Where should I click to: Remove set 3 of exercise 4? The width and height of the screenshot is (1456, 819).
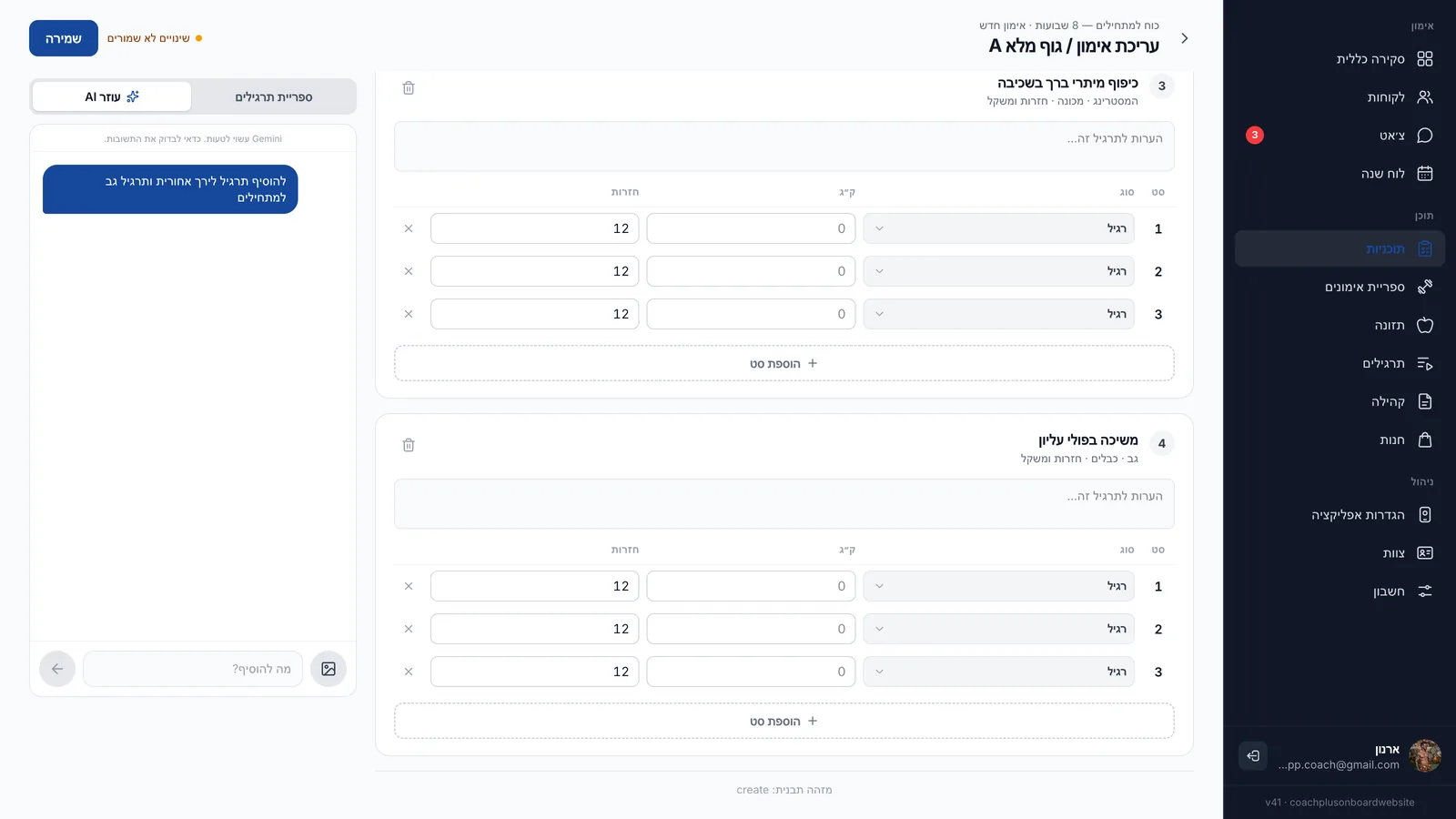(x=409, y=672)
